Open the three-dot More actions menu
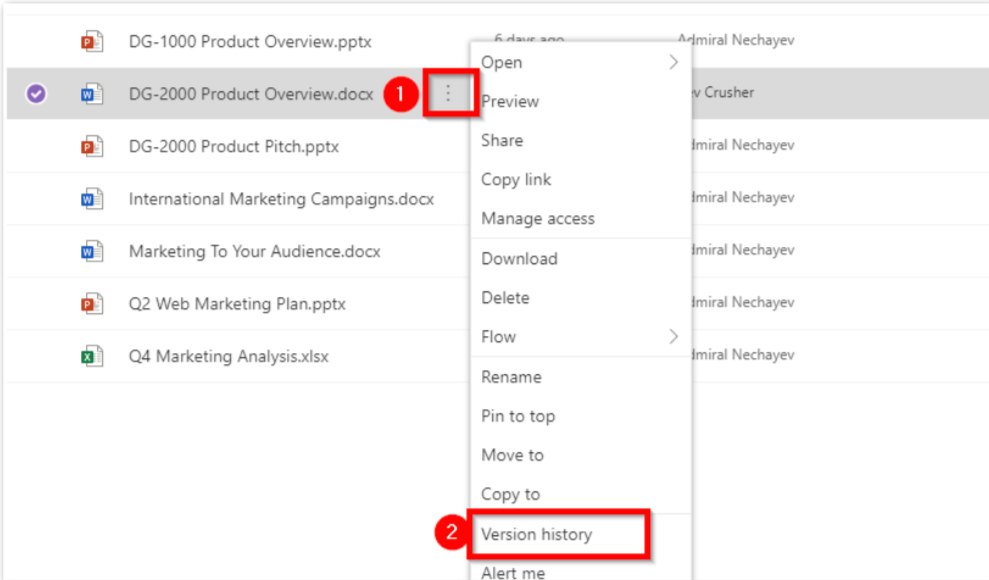 tap(448, 93)
